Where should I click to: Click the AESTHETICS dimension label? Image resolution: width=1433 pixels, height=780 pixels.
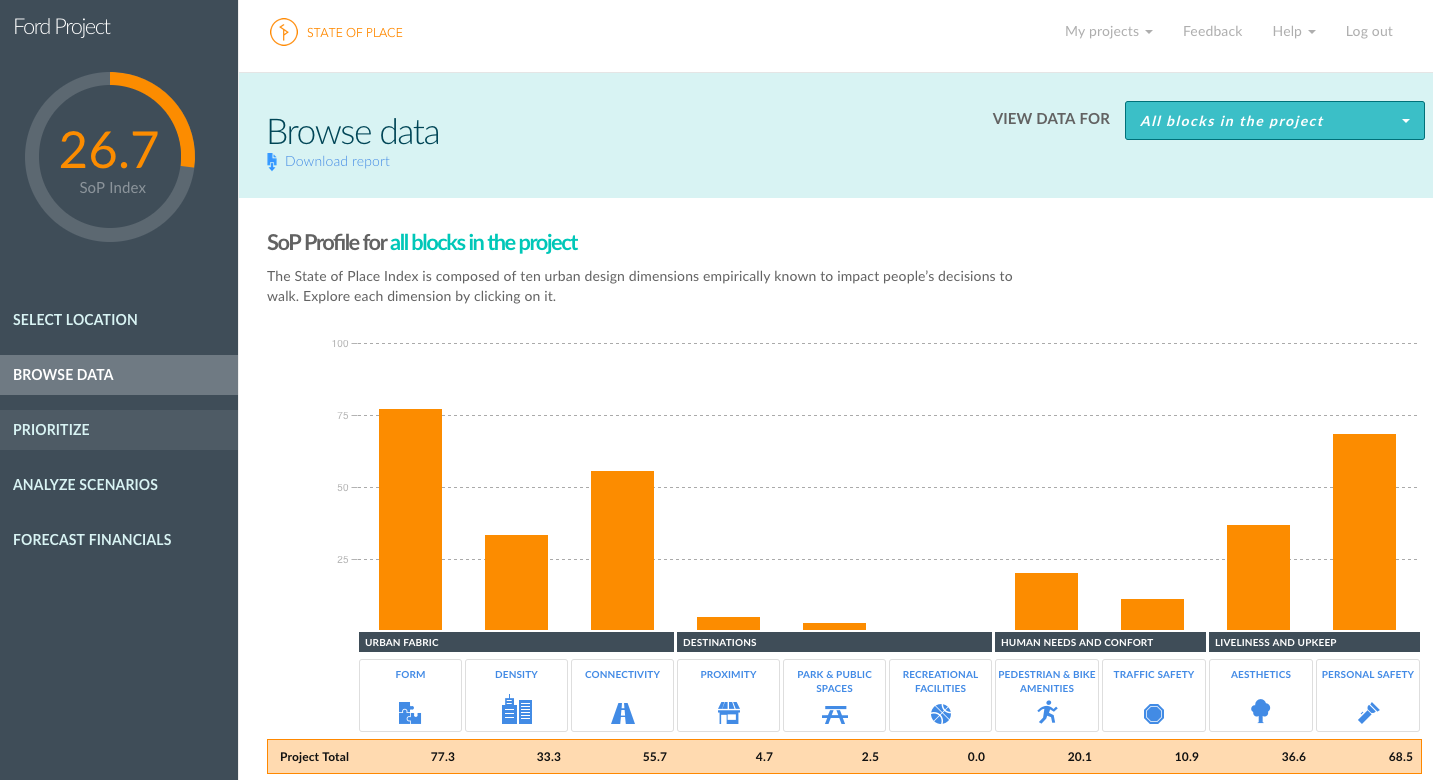1261,675
